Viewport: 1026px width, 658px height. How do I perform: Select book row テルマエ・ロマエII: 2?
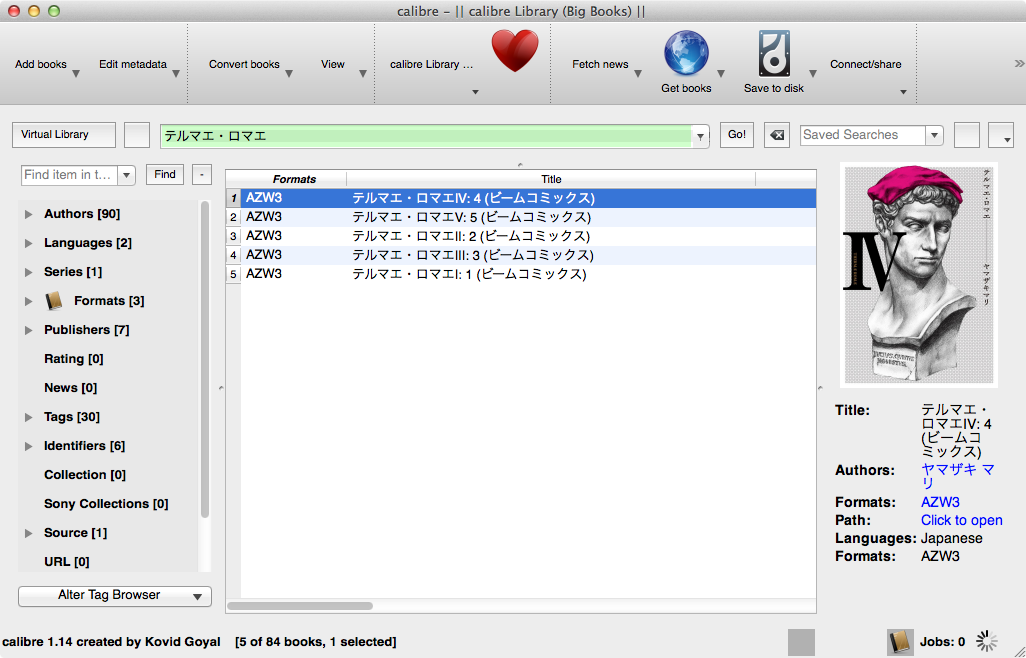tap(521, 236)
